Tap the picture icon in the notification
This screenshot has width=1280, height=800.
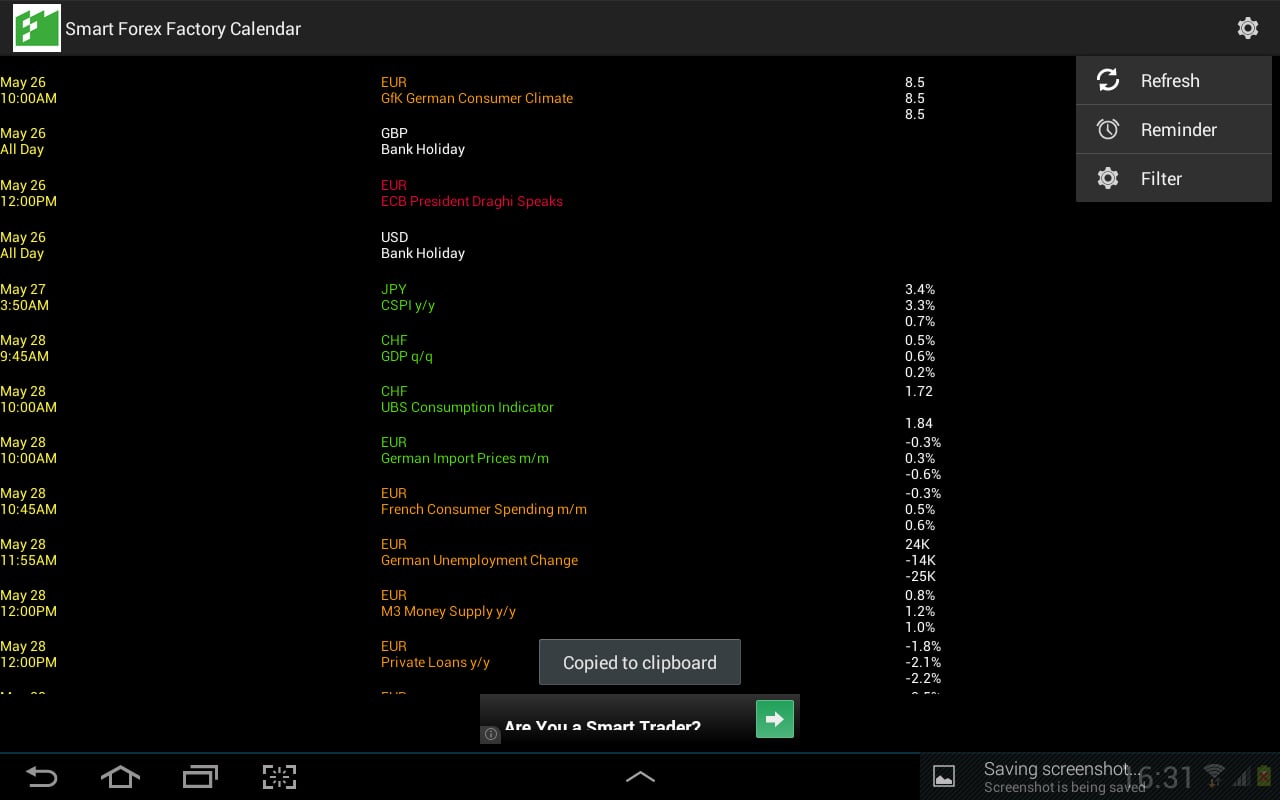(x=944, y=776)
